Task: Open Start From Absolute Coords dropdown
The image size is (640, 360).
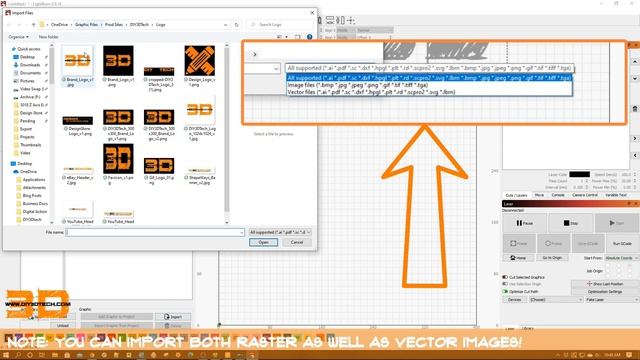Action: (x=621, y=258)
